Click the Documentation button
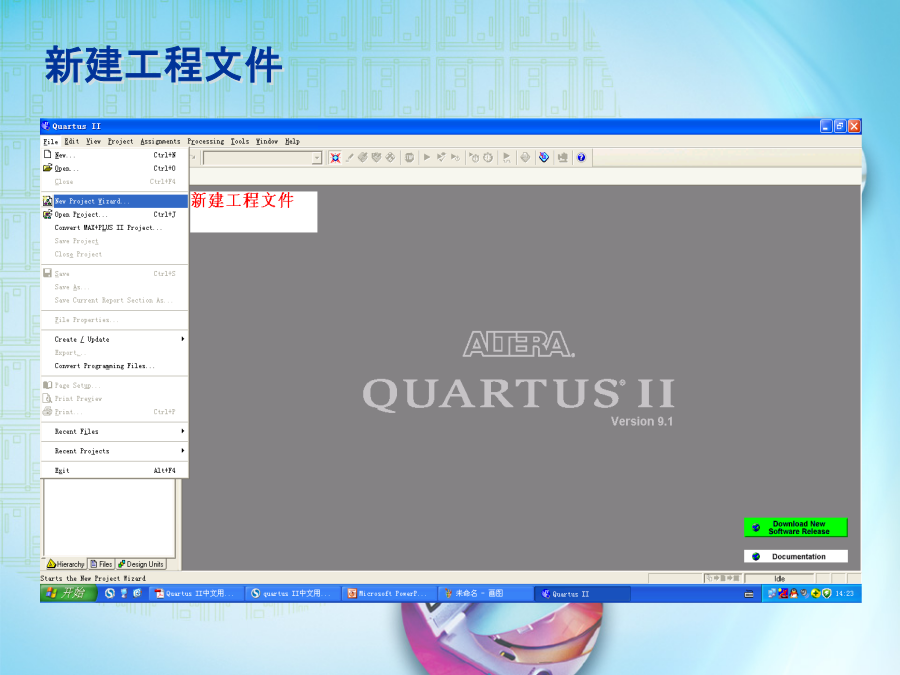Image resolution: width=900 pixels, height=675 pixels. (796, 557)
